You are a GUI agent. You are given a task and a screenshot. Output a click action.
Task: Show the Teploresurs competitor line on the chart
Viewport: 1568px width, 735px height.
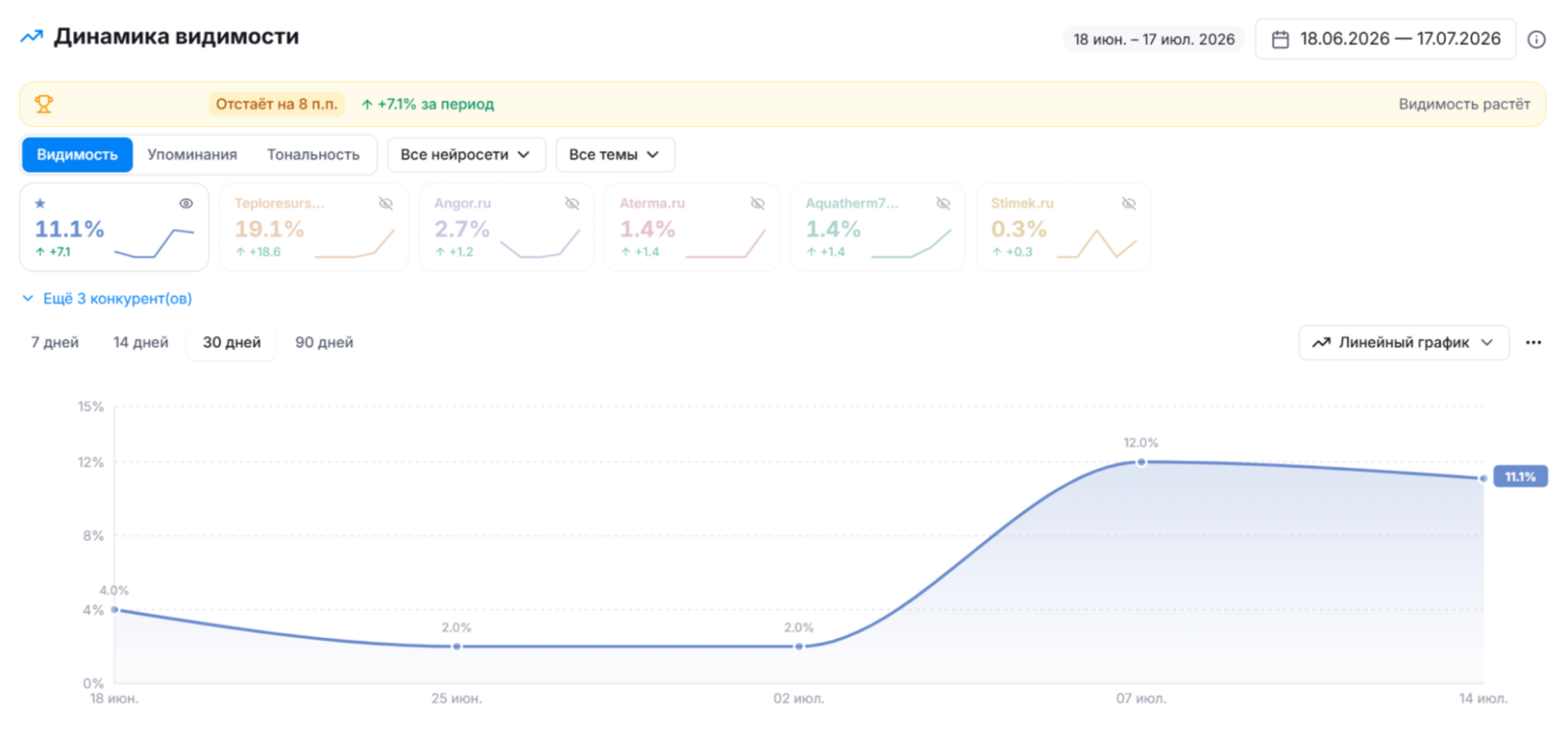[x=385, y=203]
